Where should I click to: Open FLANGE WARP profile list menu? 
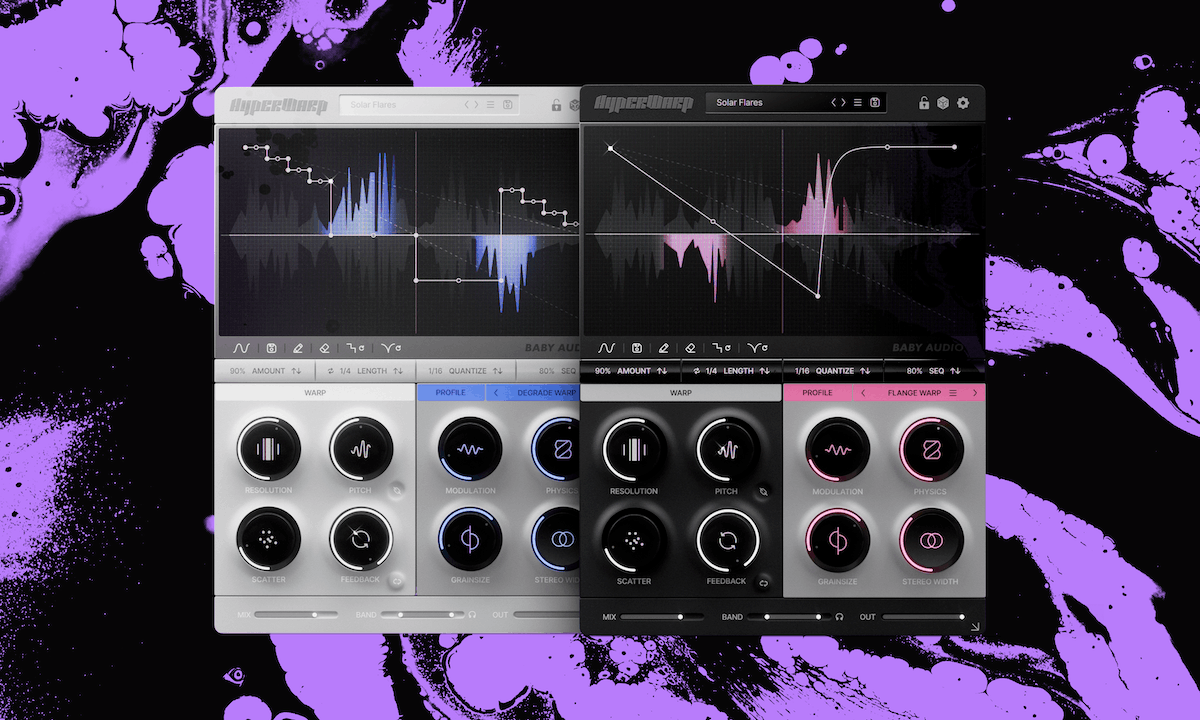click(953, 393)
